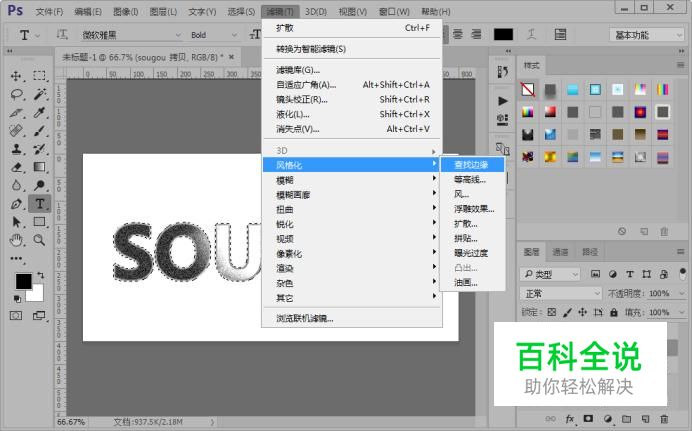Select the Eraser tool
The image size is (692, 431).
click(16, 167)
